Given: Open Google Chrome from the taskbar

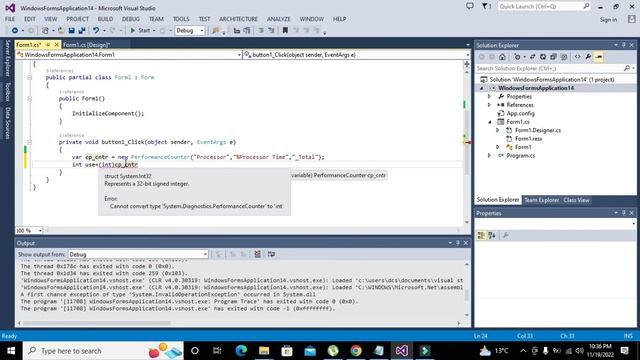Looking at the screenshot, I should click(356, 351).
